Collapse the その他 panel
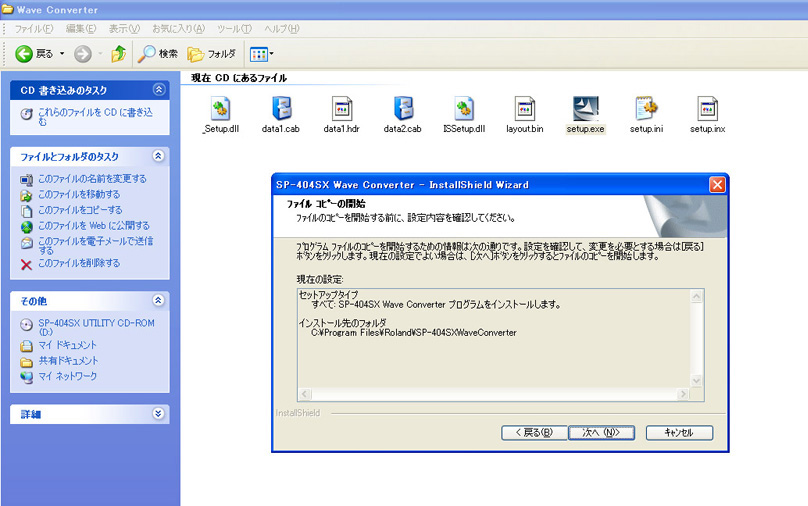Screen dimensions: 808x506 click(159, 300)
